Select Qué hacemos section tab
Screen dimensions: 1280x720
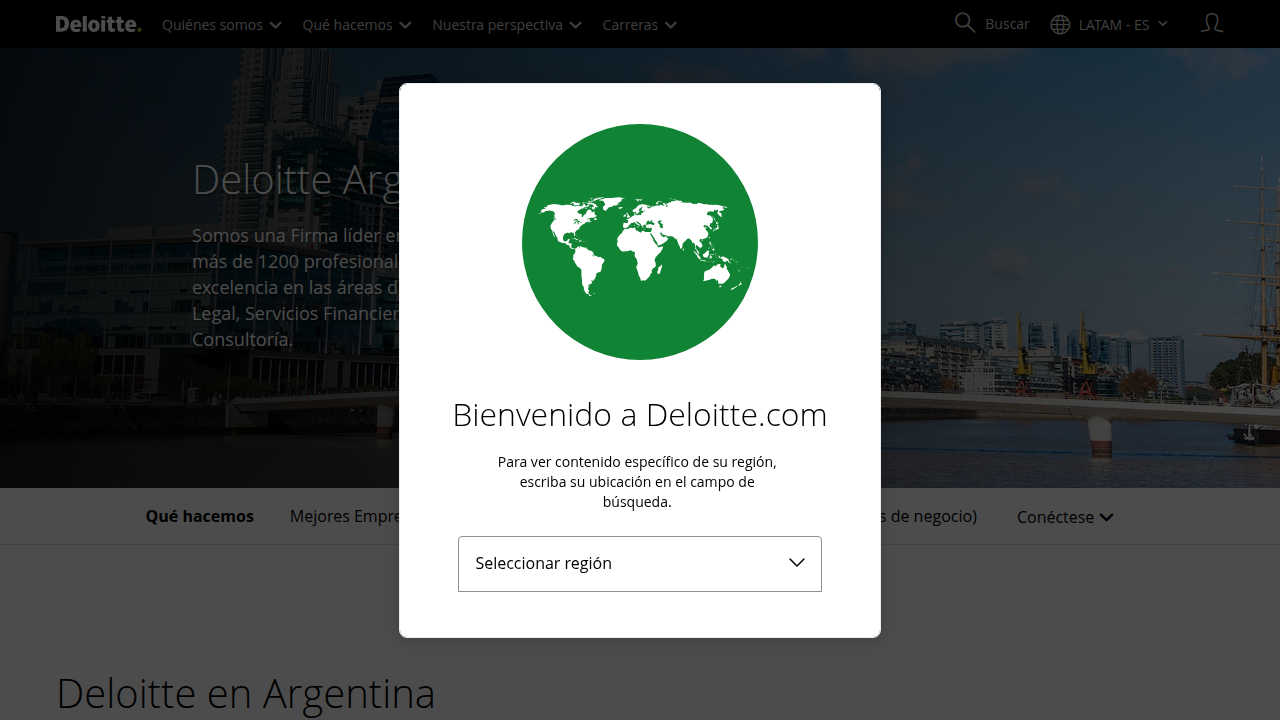[200, 517]
